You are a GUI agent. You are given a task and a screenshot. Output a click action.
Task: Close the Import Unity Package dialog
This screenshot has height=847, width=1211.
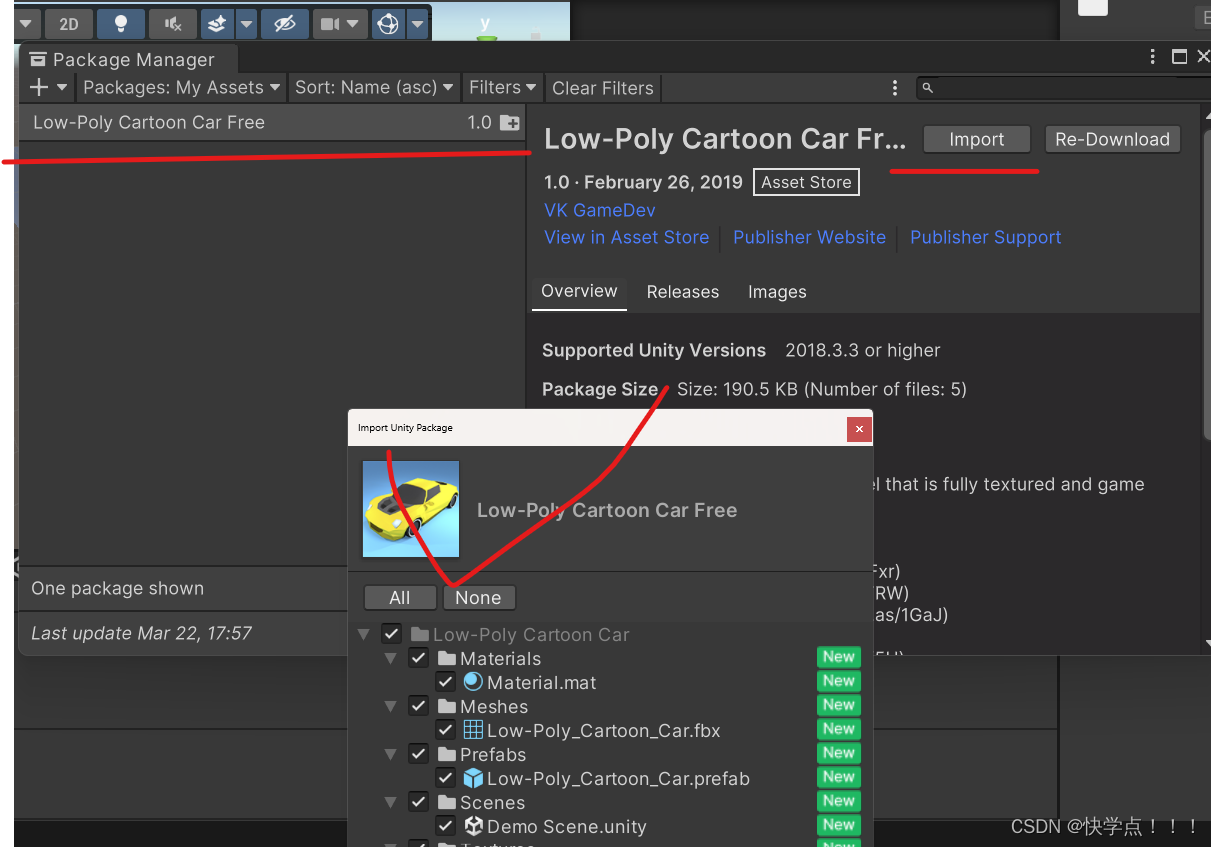pyautogui.click(x=859, y=429)
